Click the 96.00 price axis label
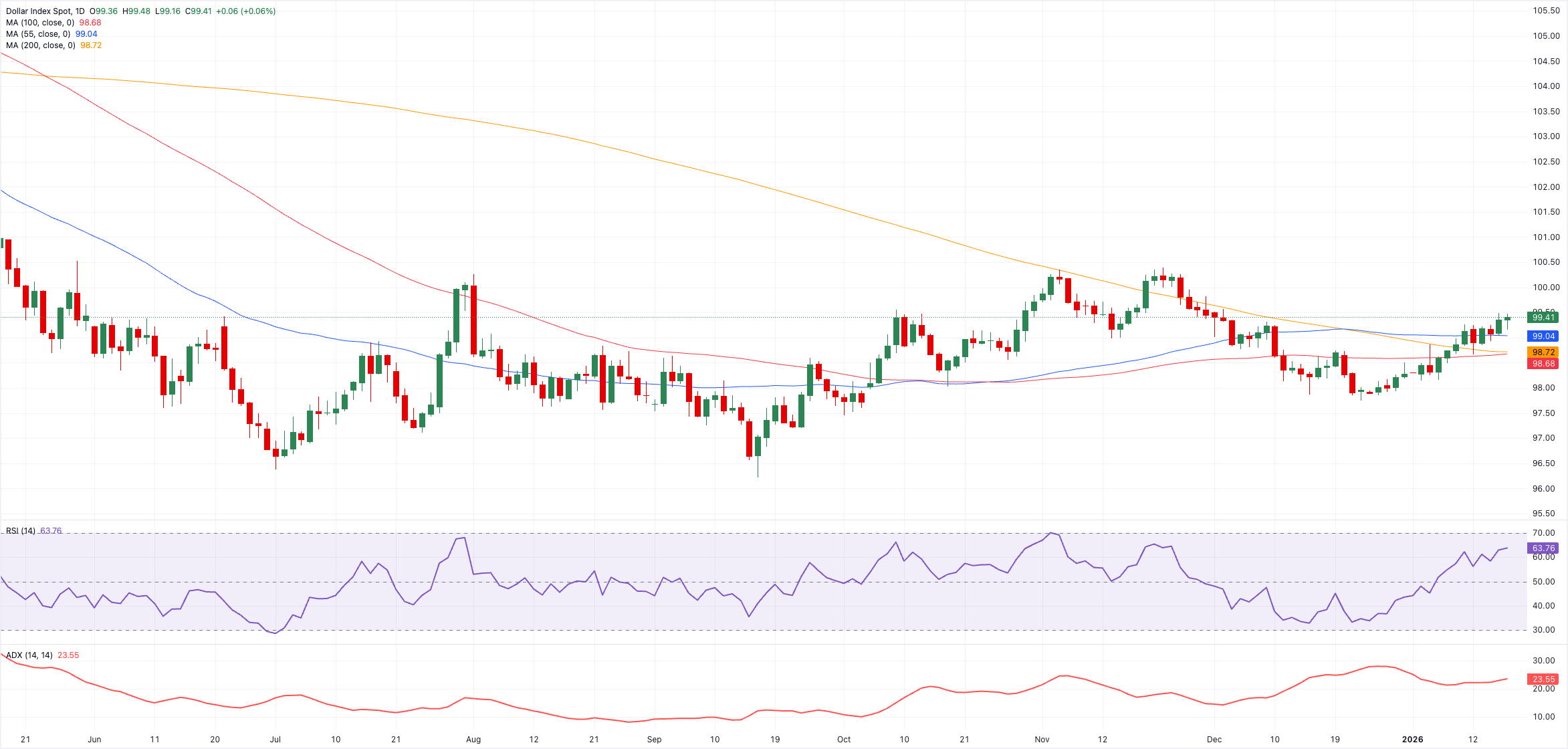The width and height of the screenshot is (1568, 749). coord(1546,489)
